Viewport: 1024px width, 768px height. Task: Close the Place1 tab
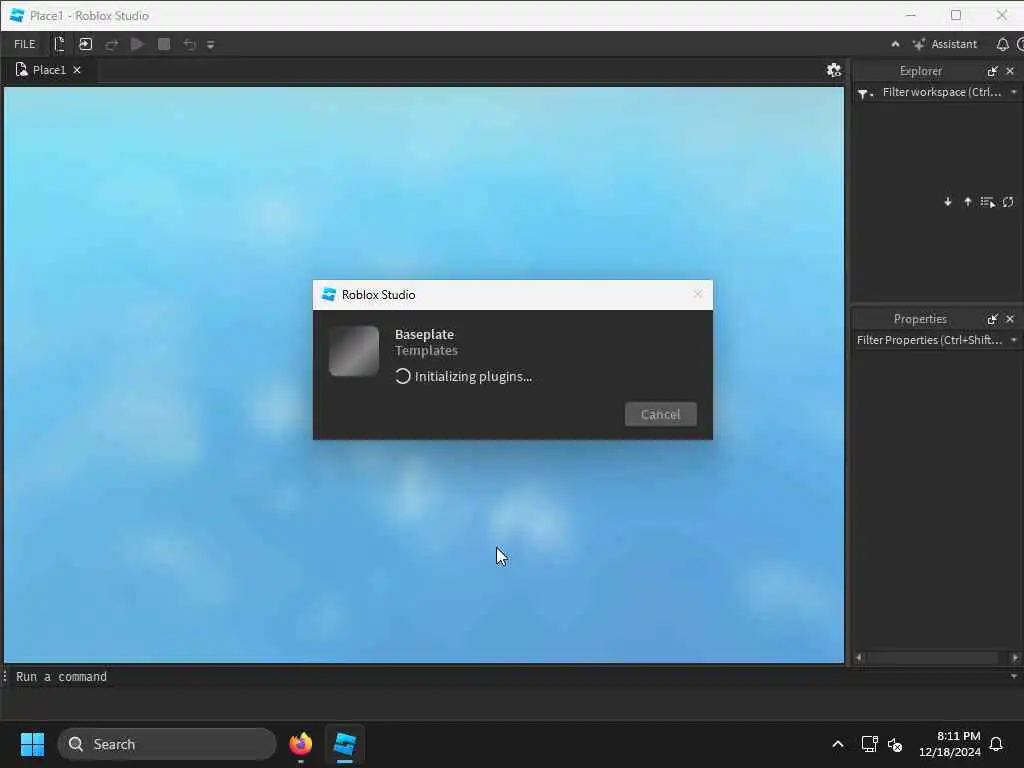(77, 70)
